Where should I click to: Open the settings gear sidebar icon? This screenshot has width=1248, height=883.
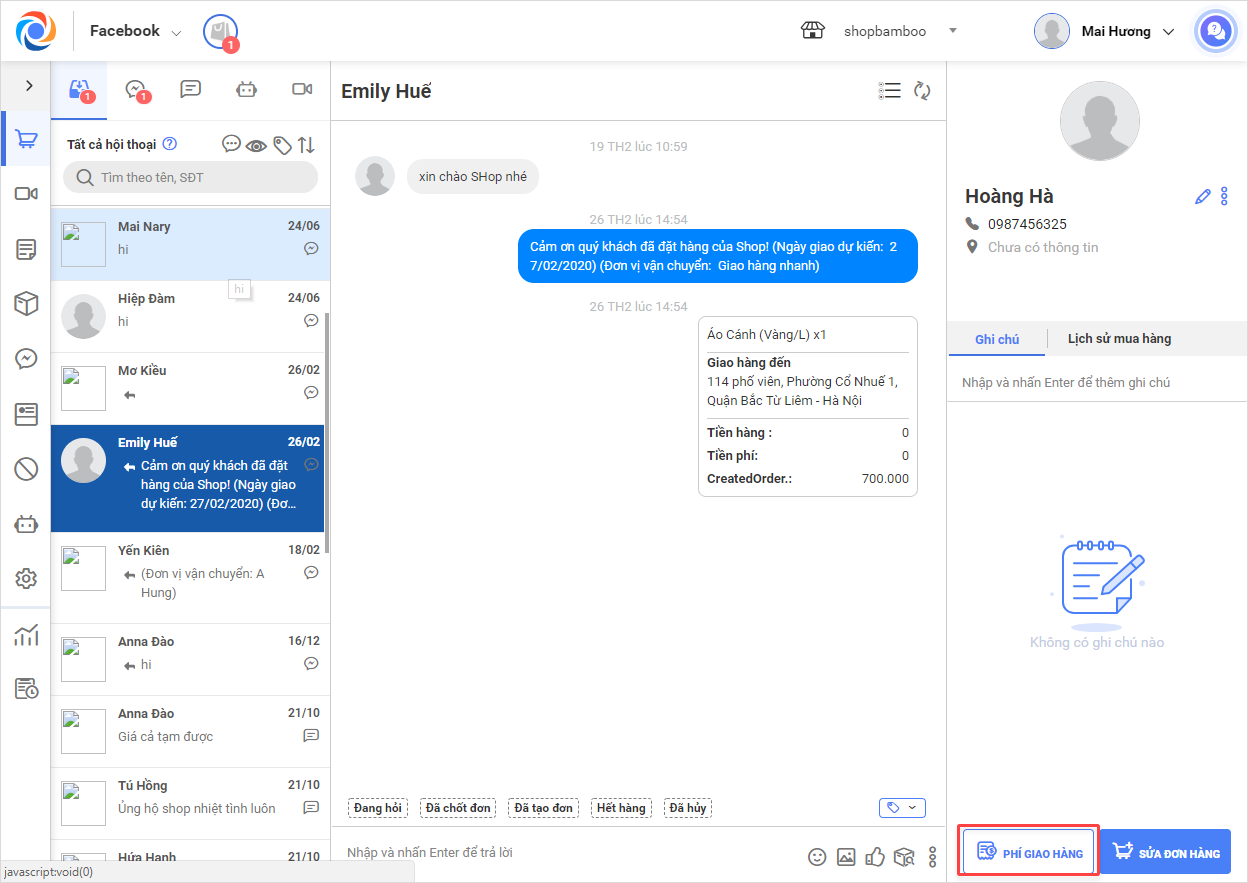26,579
